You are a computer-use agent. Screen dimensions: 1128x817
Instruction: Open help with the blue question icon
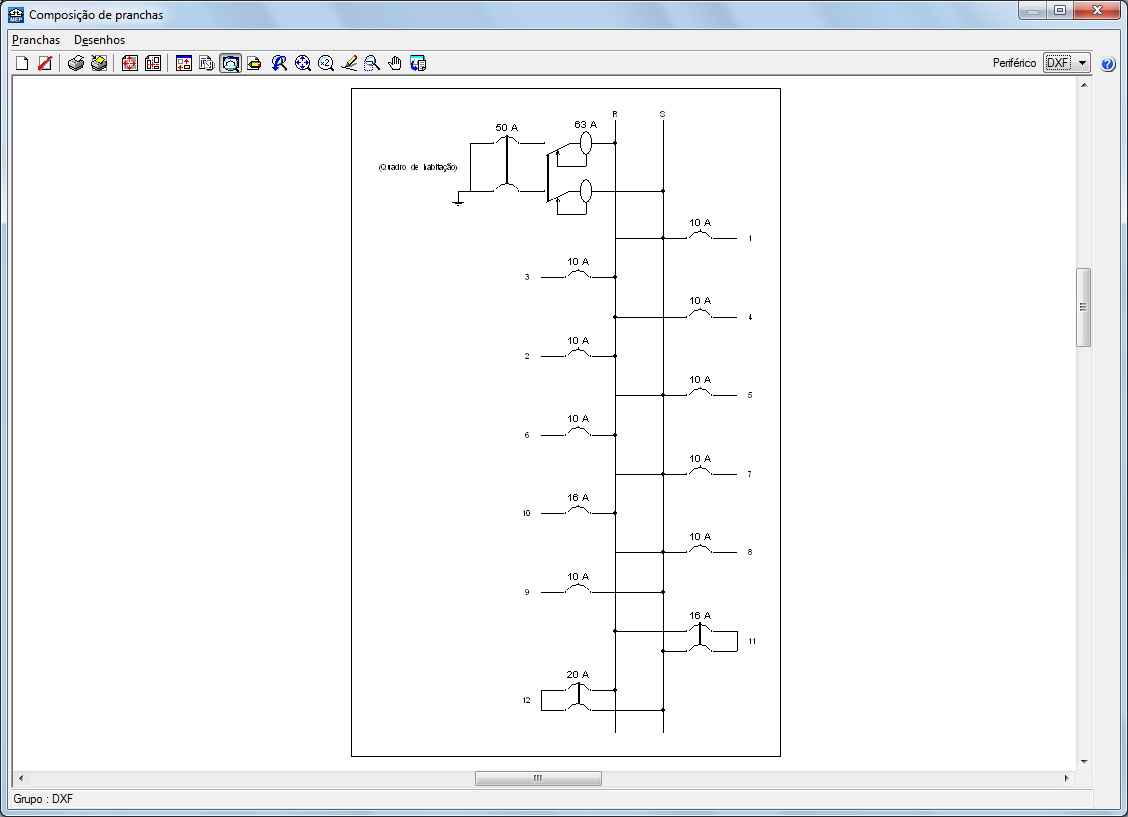1108,64
